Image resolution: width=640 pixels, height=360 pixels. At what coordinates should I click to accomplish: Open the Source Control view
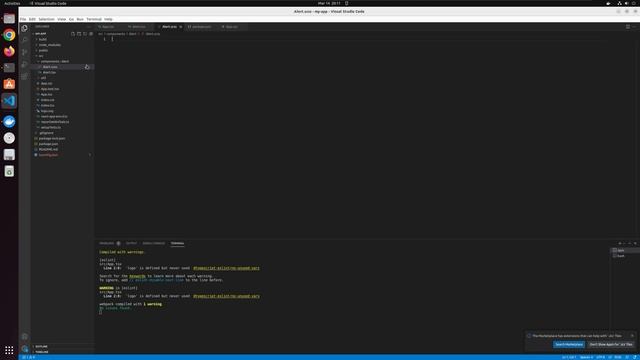click(x=24, y=52)
